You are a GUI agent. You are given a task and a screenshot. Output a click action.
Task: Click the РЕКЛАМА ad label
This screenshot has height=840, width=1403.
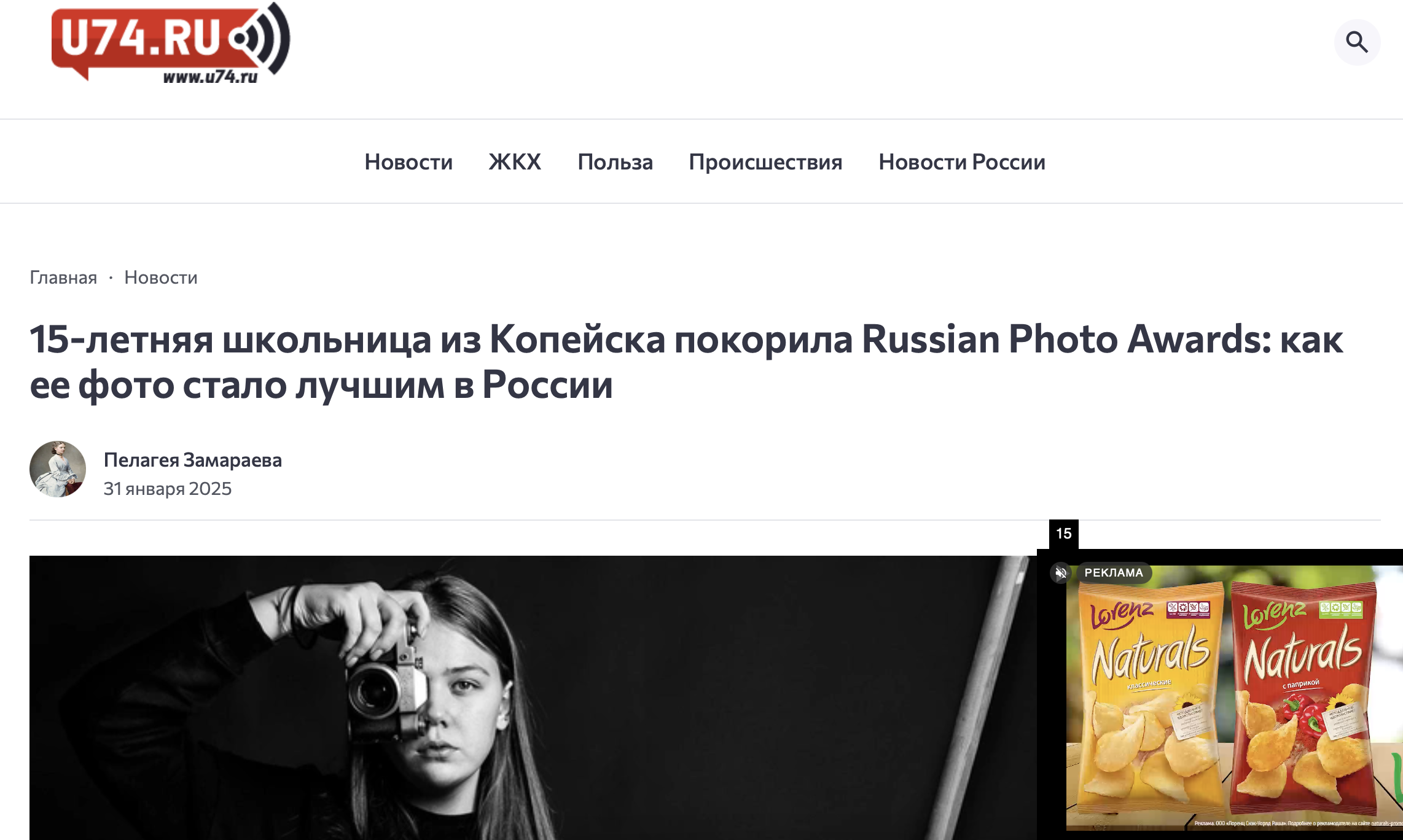point(1114,573)
